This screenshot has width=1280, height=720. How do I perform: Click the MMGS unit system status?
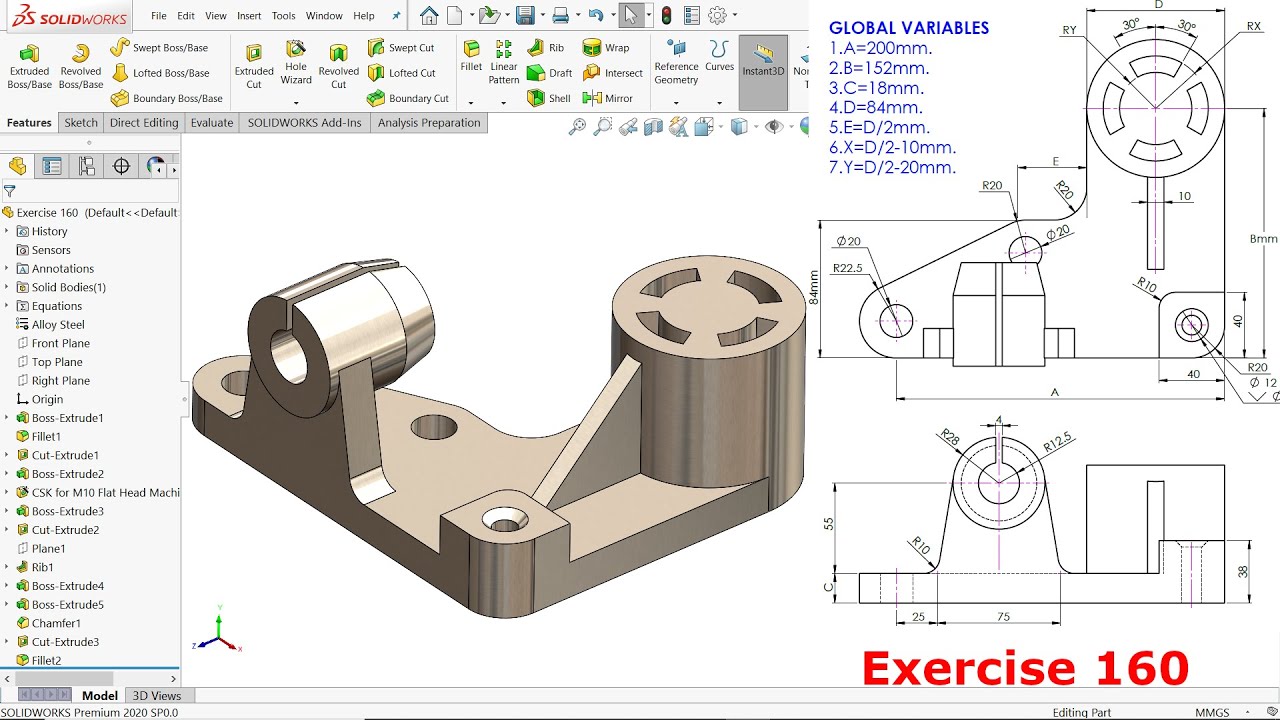click(x=1212, y=712)
